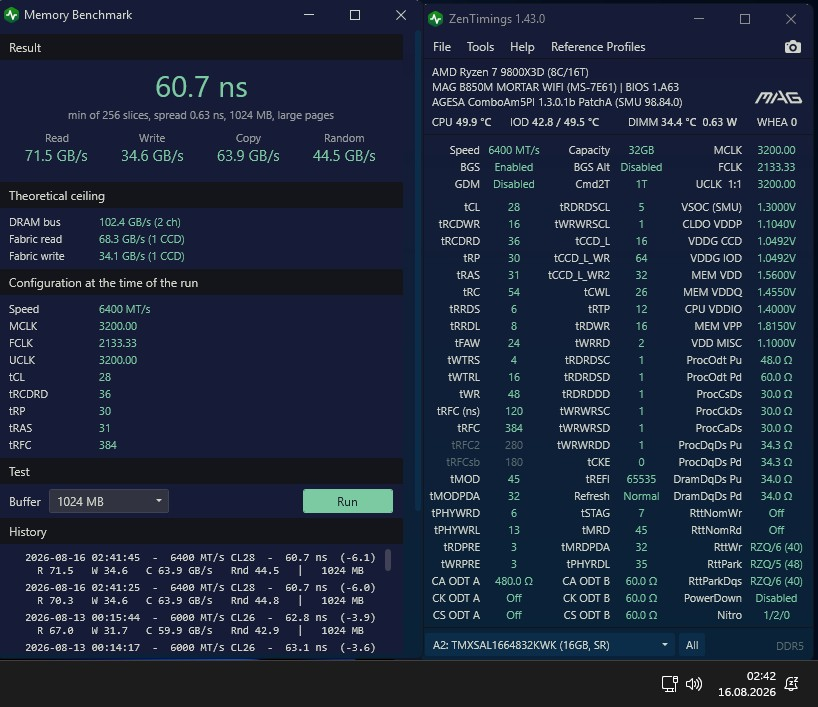818x707 pixels.
Task: Click the Copy 63.9 GB/s value
Action: click(x=248, y=156)
